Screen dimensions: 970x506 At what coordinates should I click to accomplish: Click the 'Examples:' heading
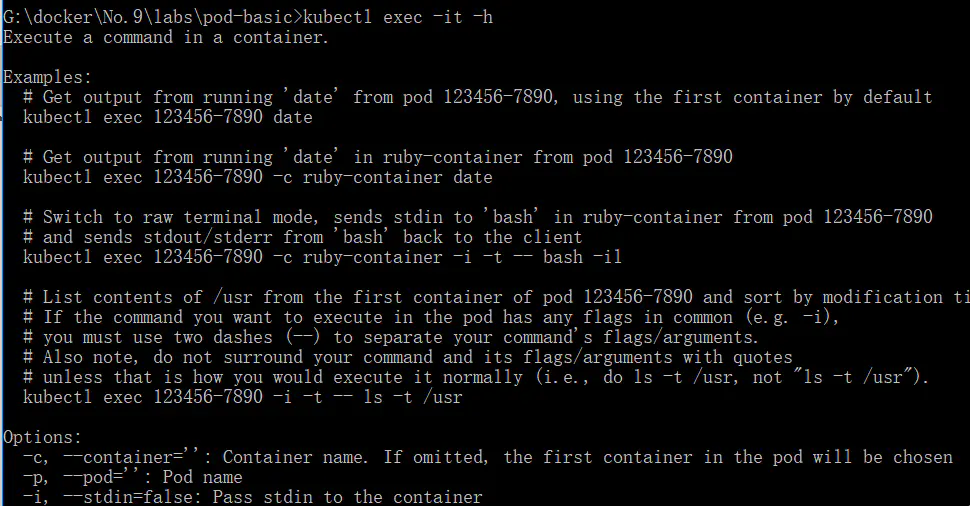47,77
